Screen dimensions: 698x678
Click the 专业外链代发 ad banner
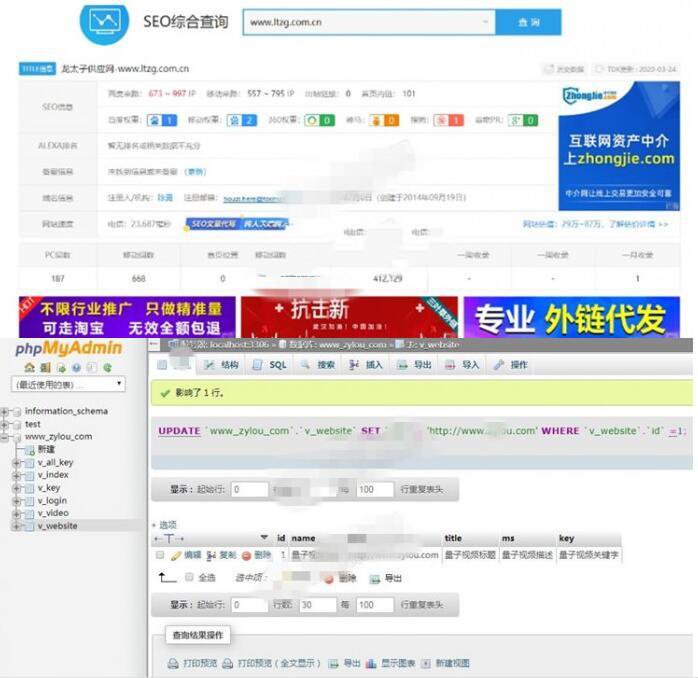[572, 317]
